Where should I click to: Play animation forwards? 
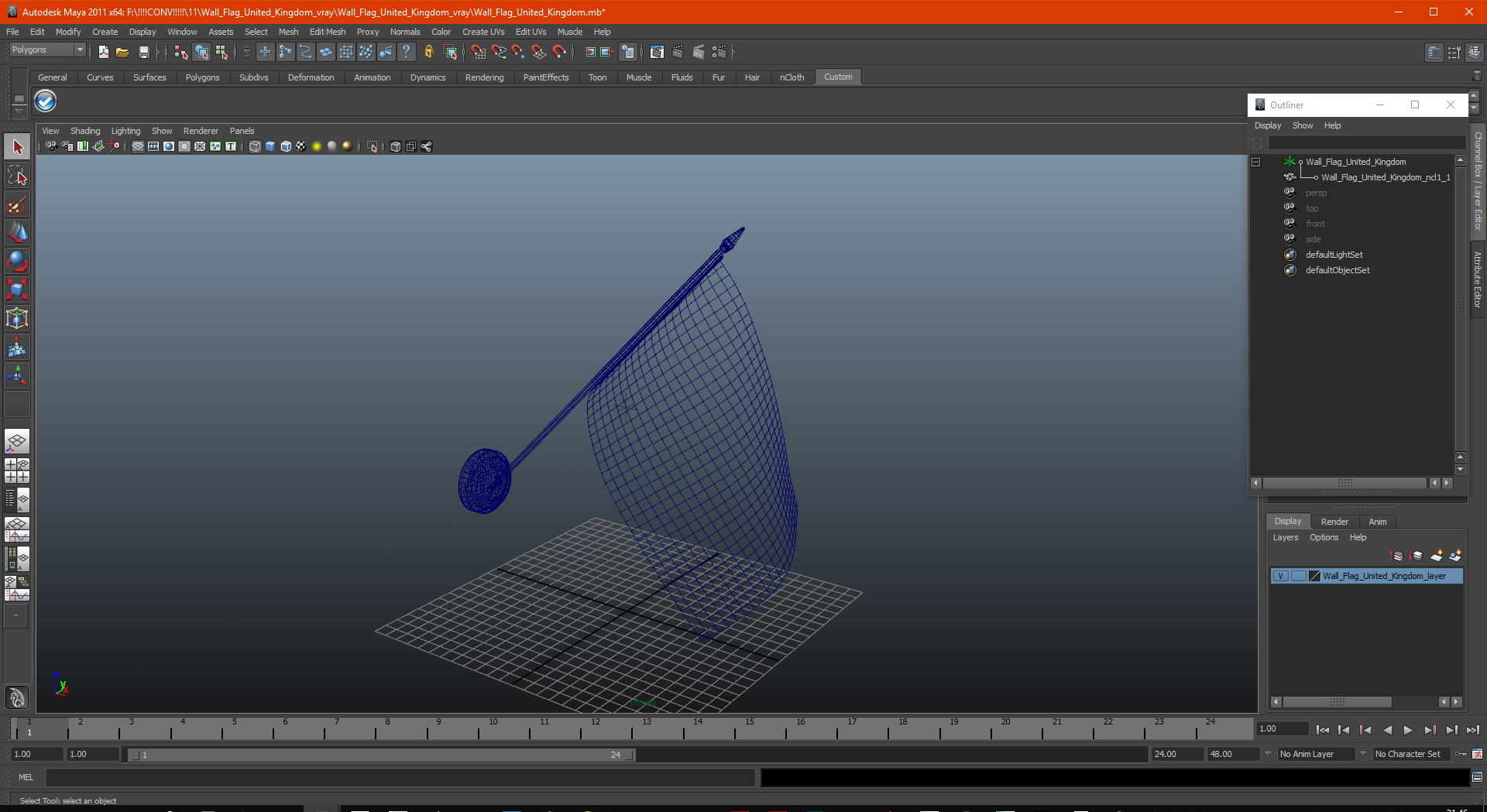[x=1408, y=730]
